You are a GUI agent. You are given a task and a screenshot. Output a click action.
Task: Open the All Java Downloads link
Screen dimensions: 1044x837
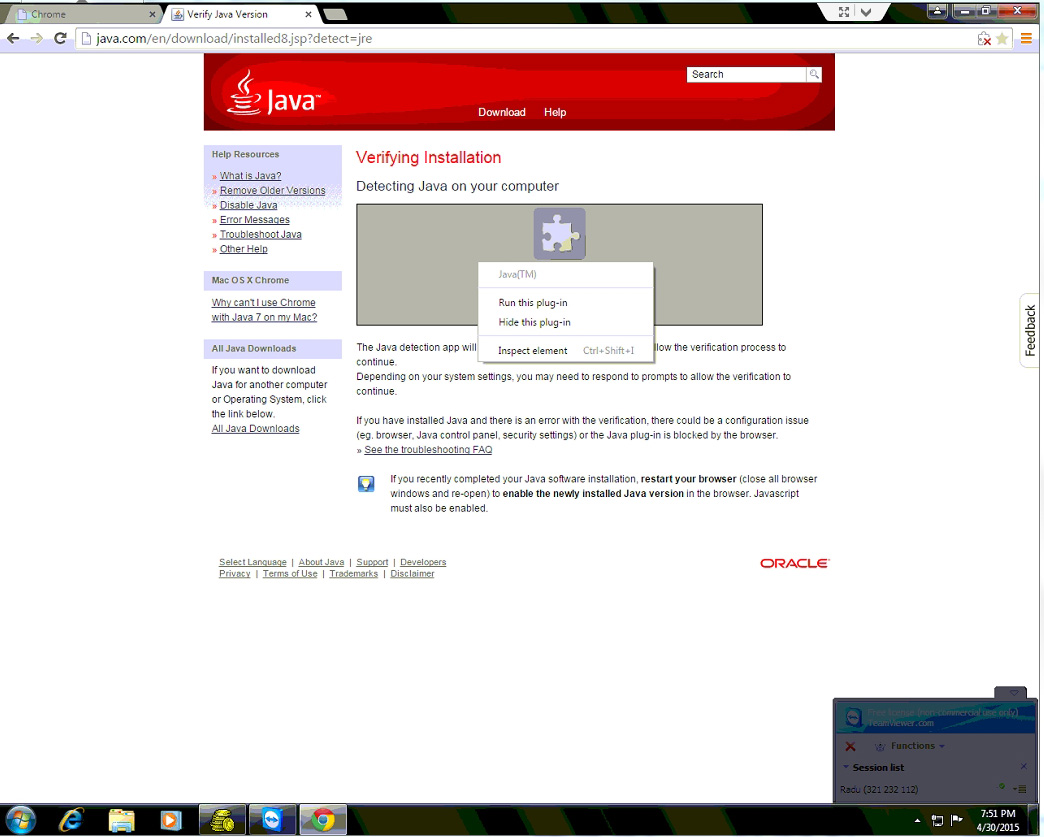click(255, 429)
